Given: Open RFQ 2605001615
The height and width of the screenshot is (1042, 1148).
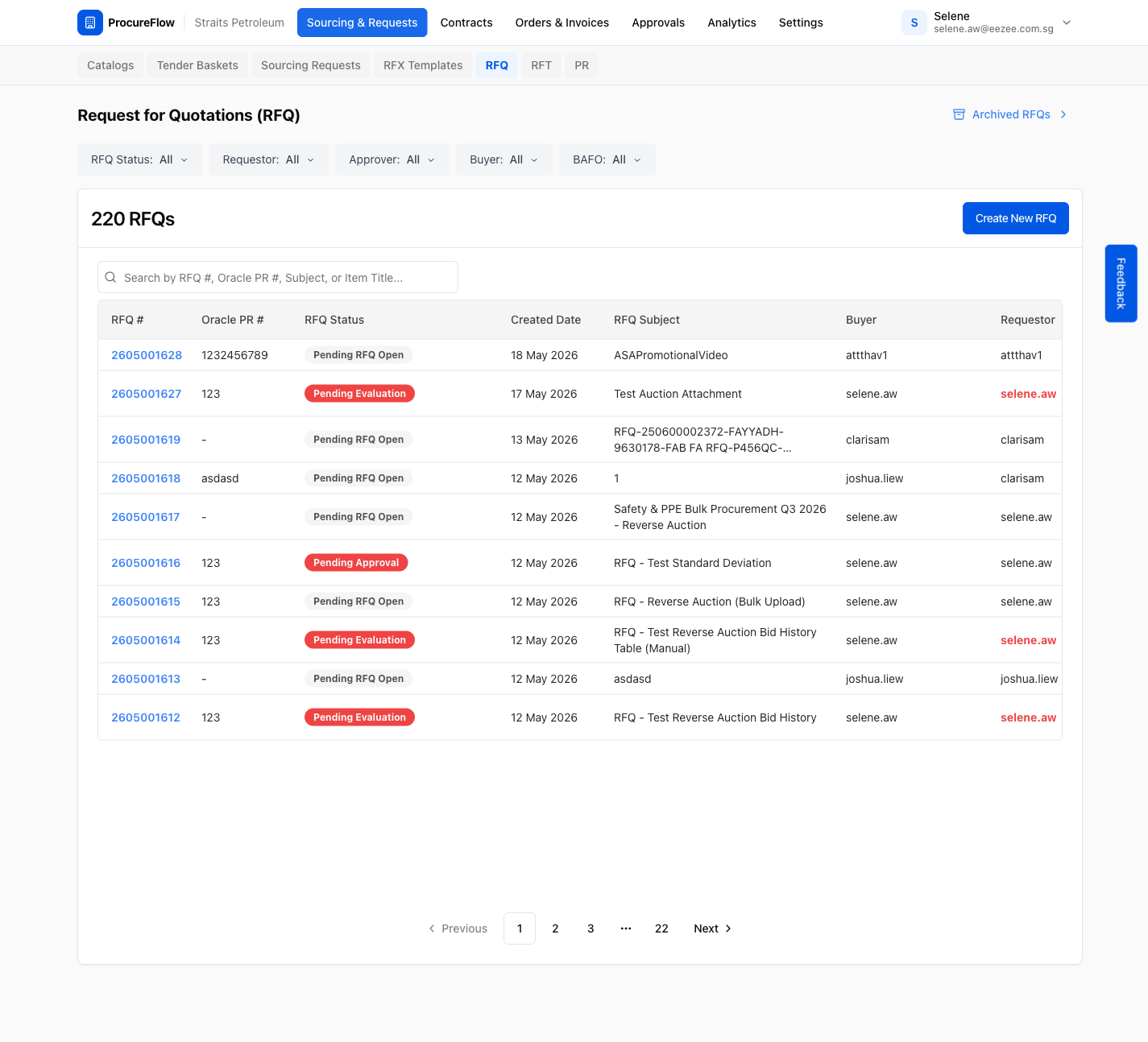Looking at the screenshot, I should click(146, 602).
